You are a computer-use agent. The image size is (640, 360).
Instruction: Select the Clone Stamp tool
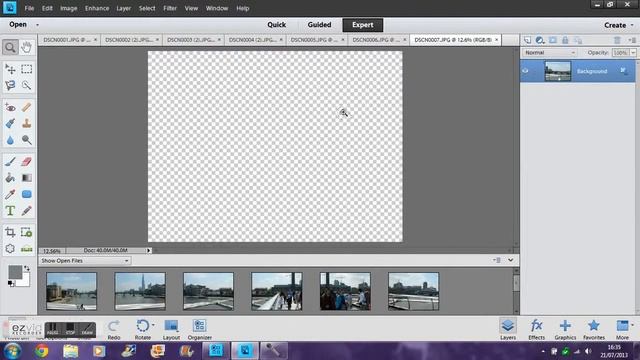(27, 123)
